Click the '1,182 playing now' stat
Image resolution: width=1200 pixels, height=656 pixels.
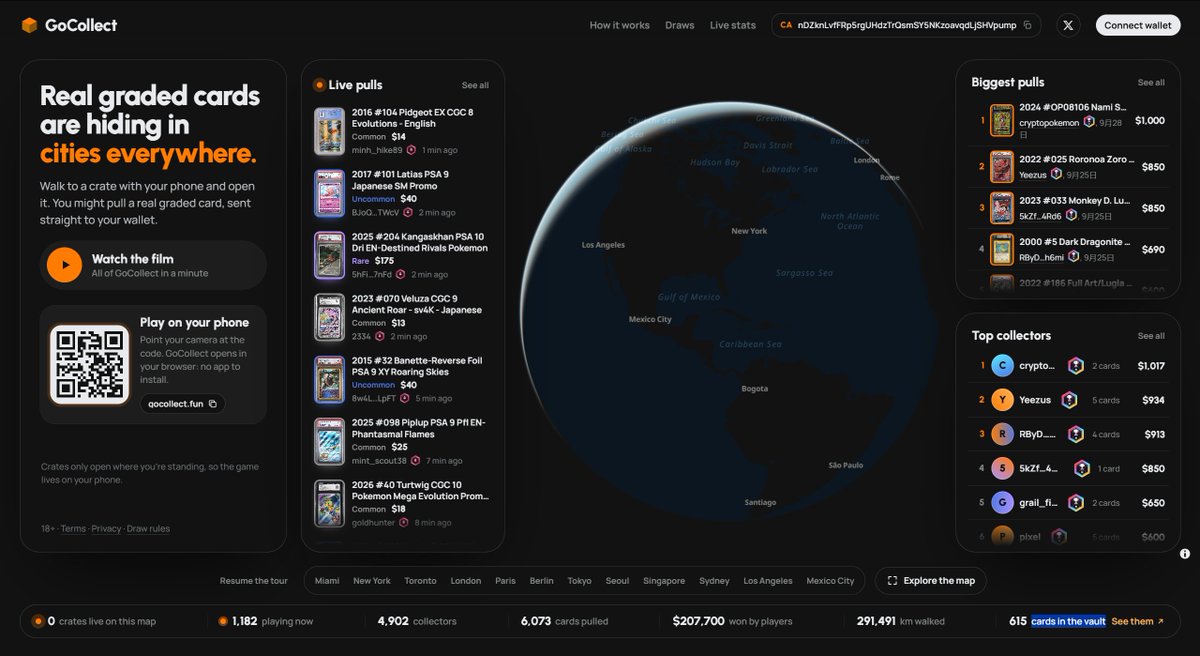click(265, 621)
